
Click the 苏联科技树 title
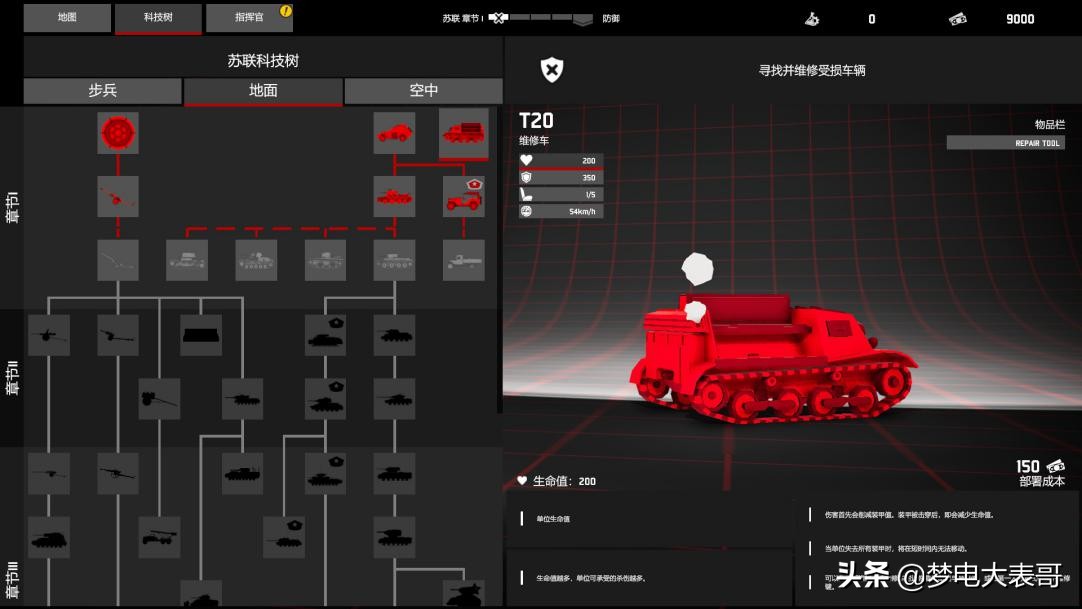pyautogui.click(x=263, y=61)
